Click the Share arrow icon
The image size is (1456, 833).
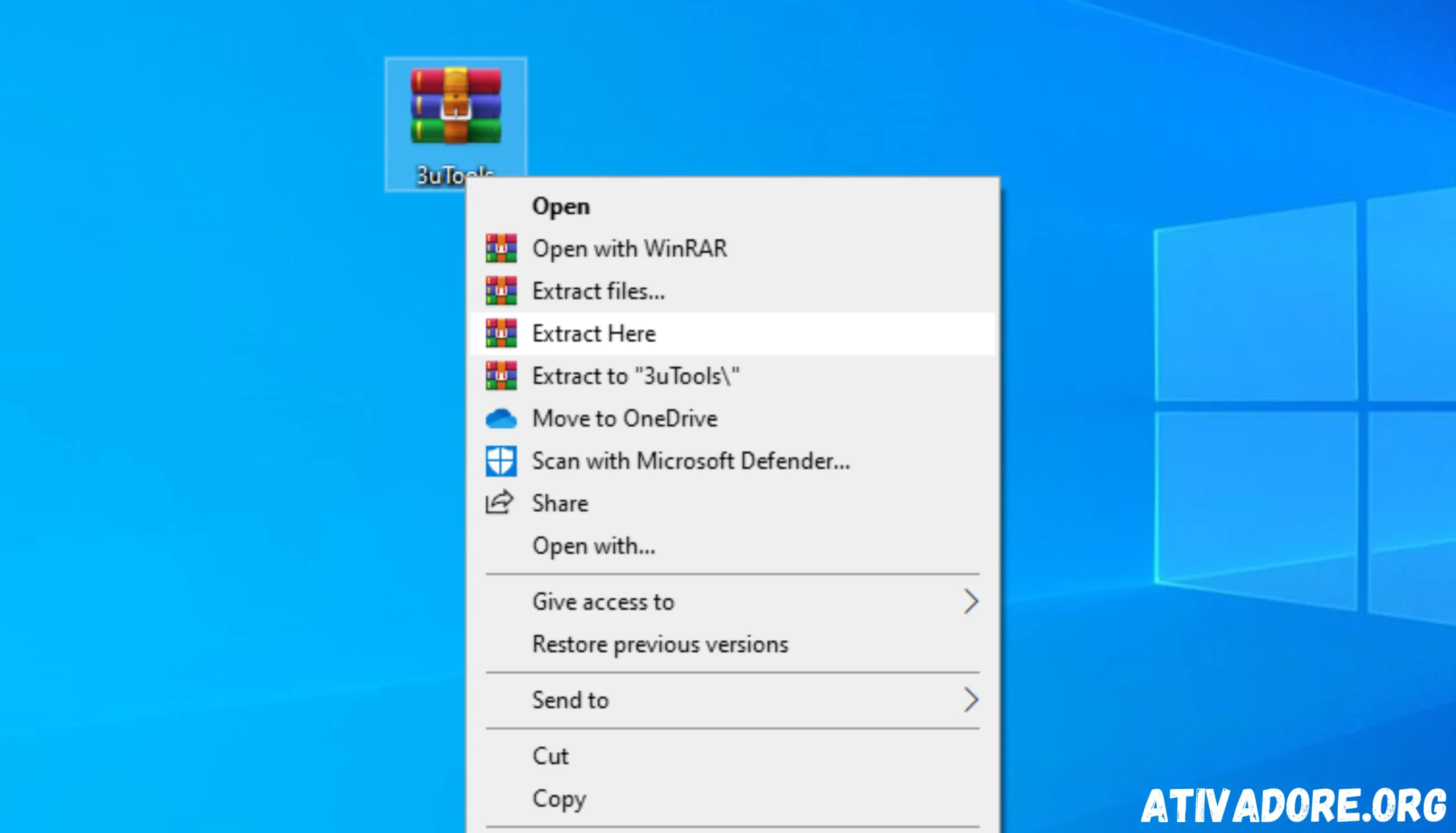(499, 503)
